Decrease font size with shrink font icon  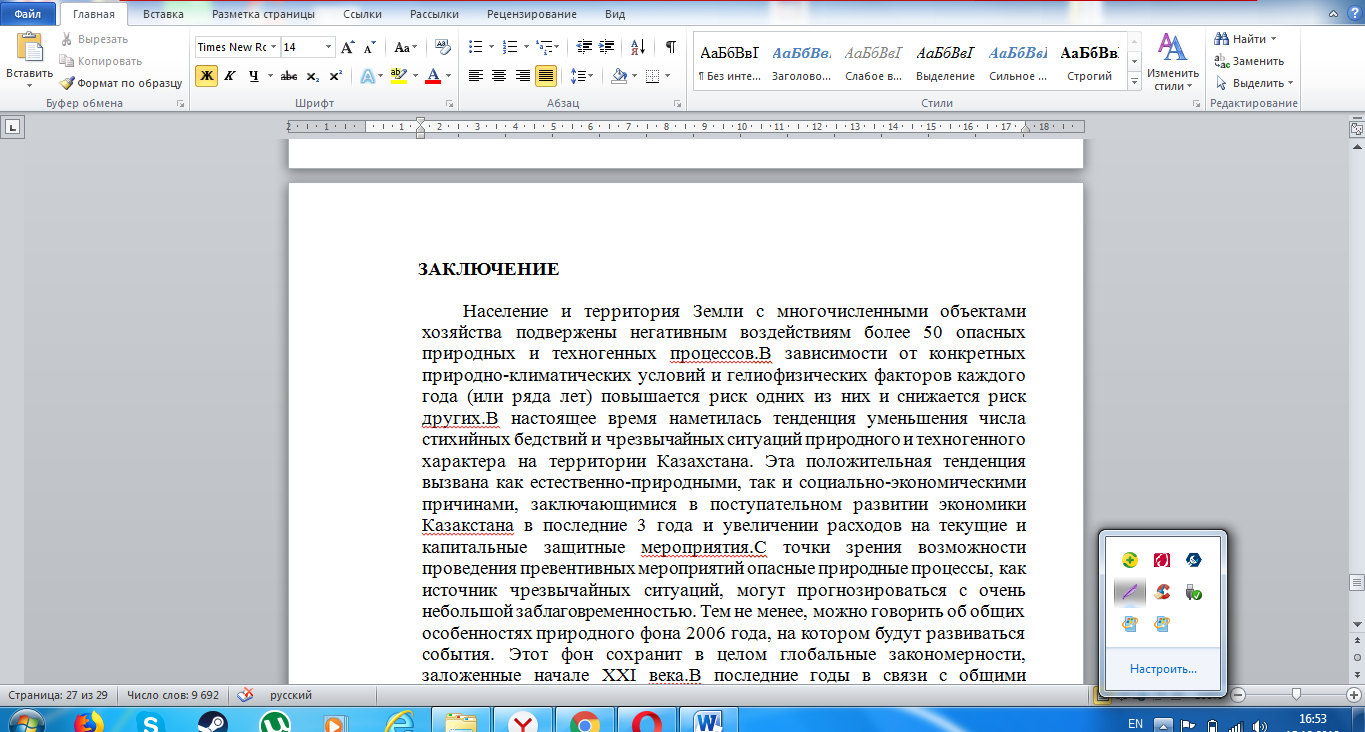point(370,47)
